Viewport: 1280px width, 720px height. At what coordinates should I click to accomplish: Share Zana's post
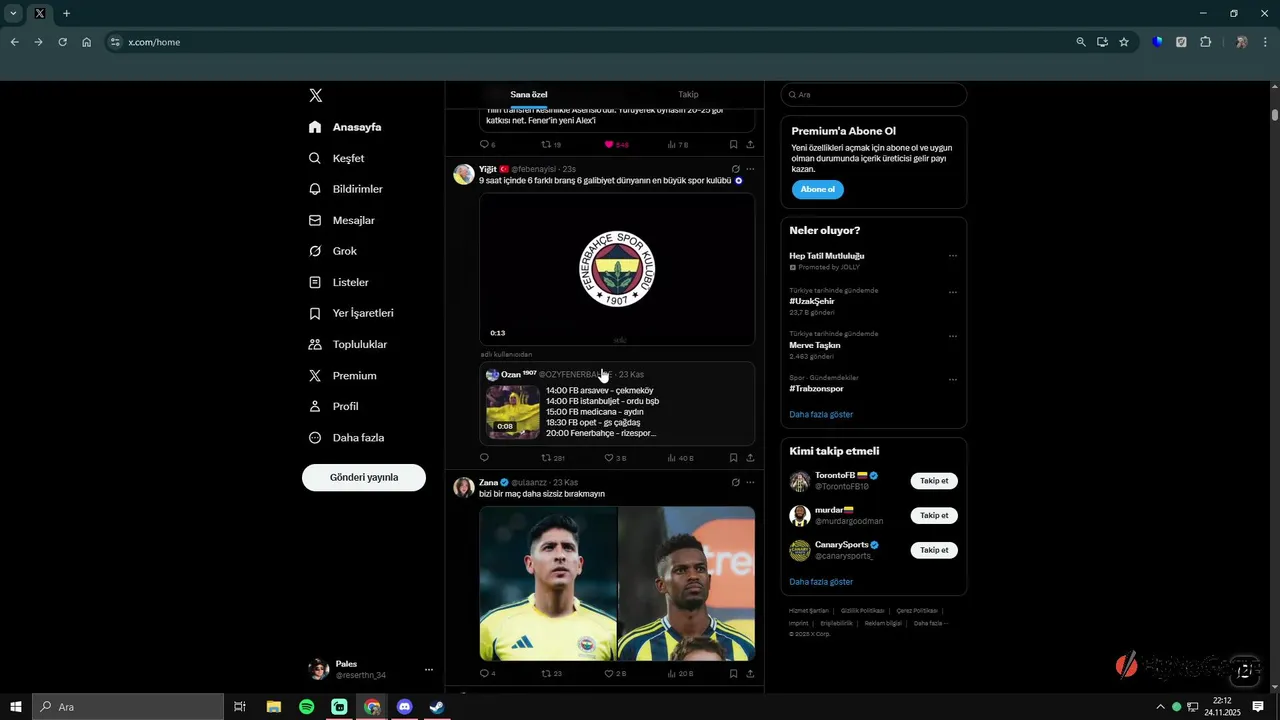point(750,674)
